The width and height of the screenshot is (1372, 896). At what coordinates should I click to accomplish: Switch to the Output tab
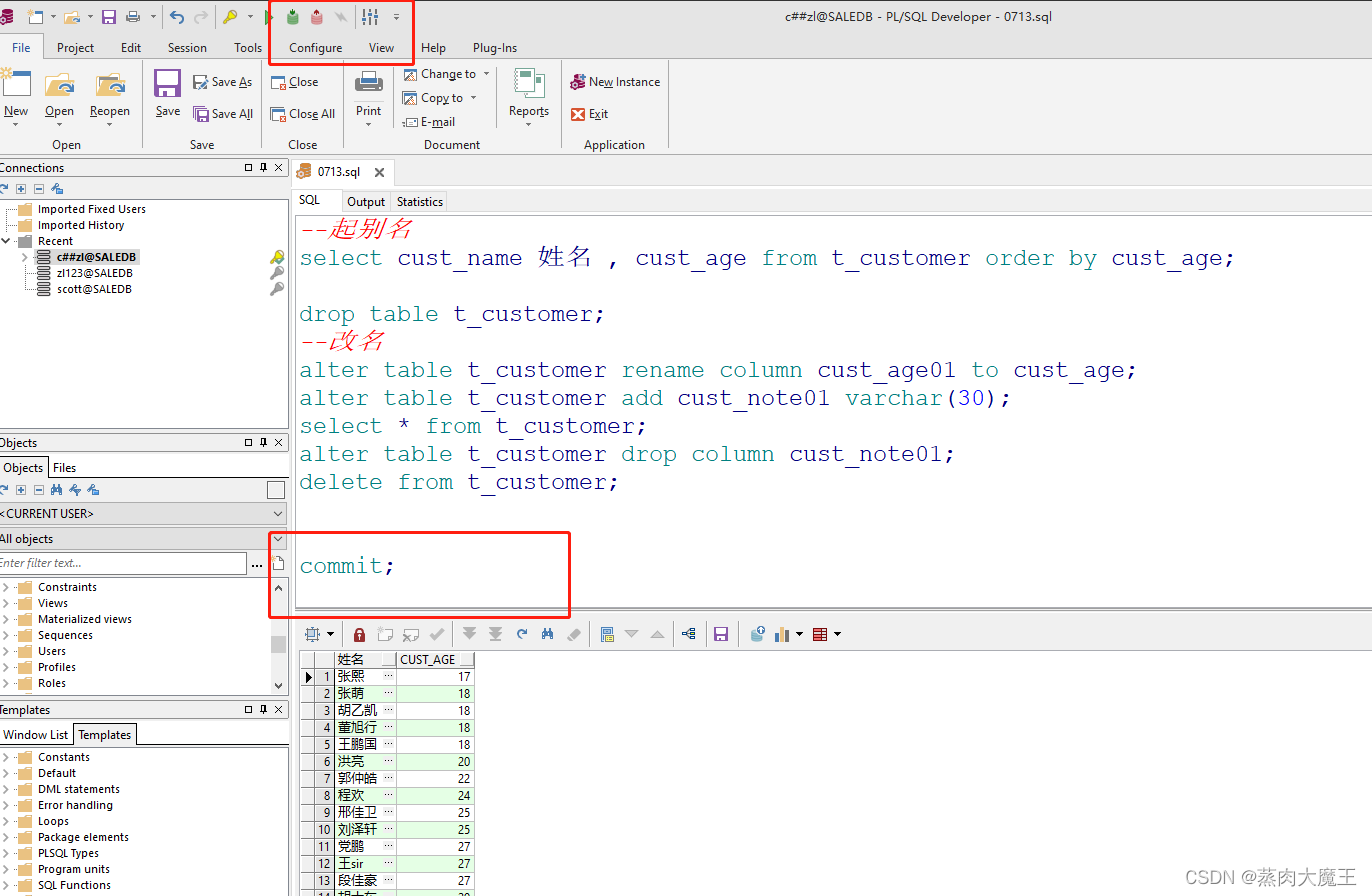[366, 201]
